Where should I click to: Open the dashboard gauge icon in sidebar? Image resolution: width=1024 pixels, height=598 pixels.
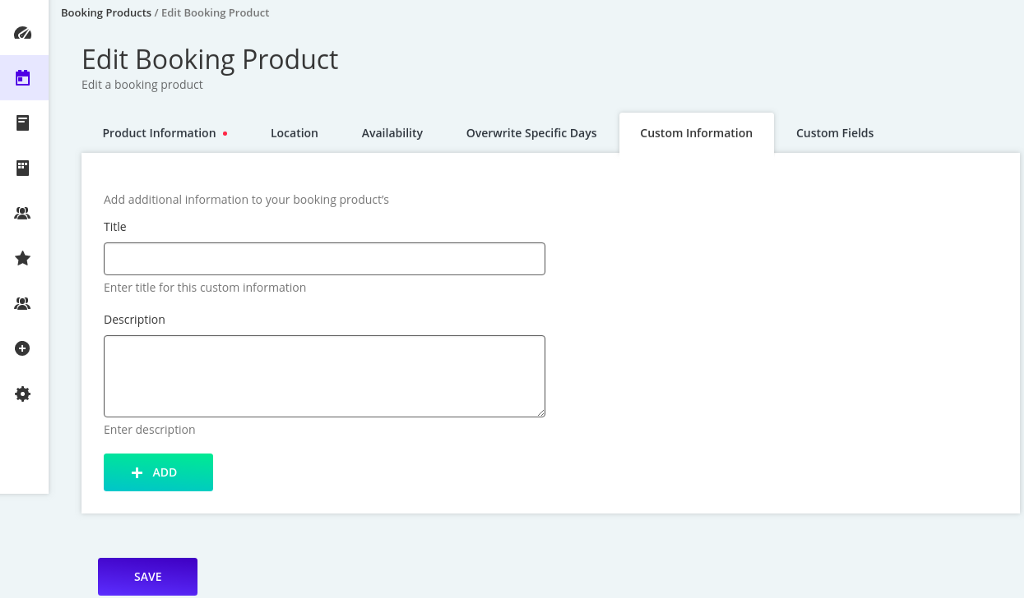coord(22,33)
